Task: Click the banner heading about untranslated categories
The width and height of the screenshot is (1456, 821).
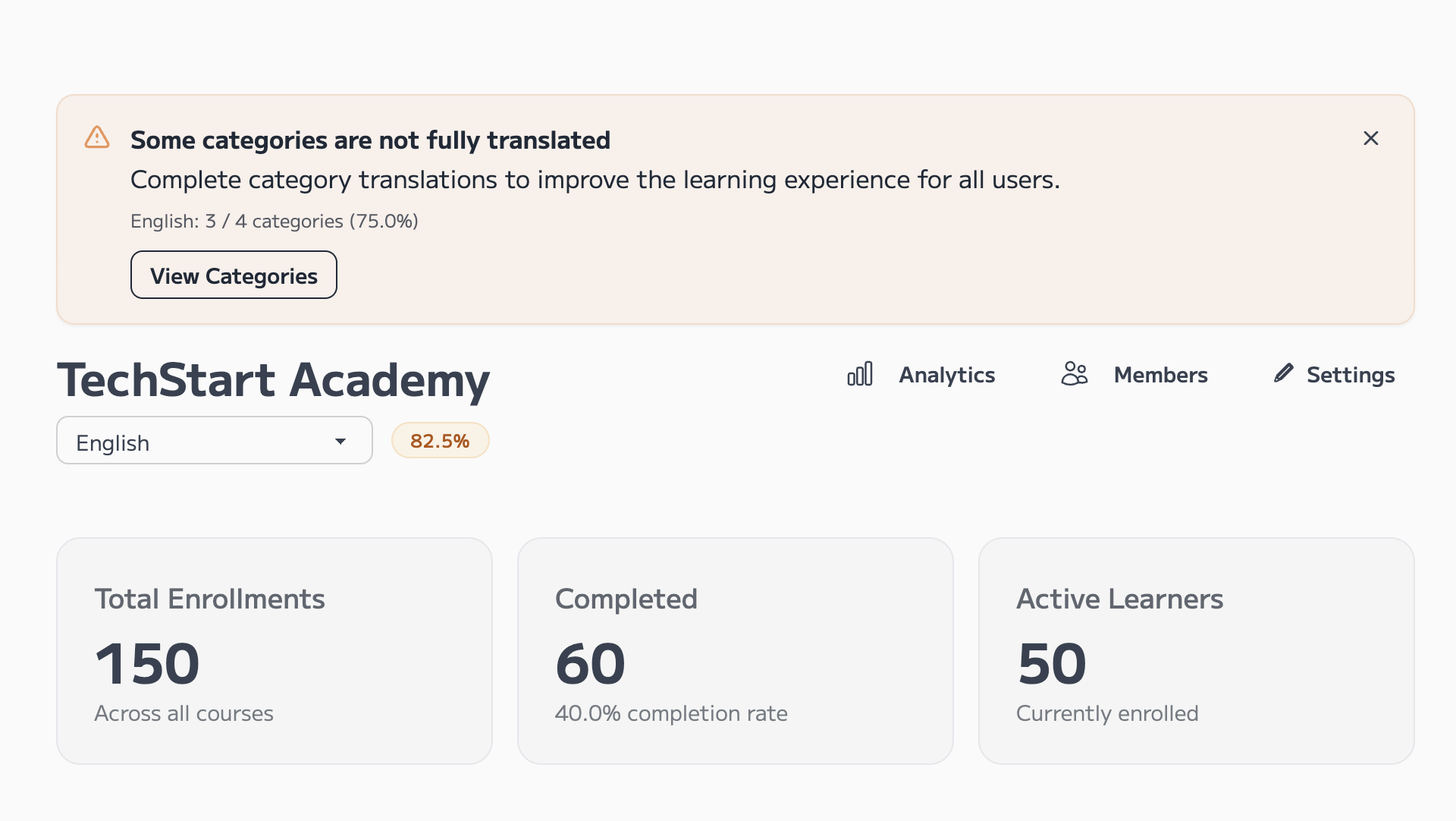Action: pos(370,140)
